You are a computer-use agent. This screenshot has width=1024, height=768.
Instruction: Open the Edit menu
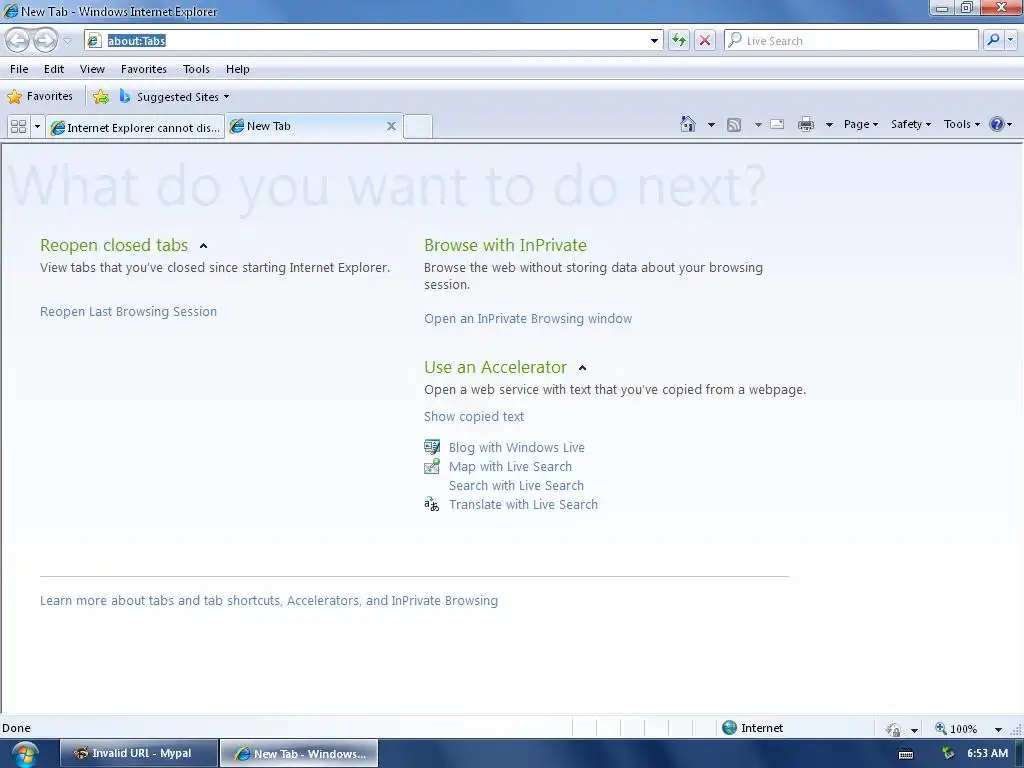(x=54, y=69)
